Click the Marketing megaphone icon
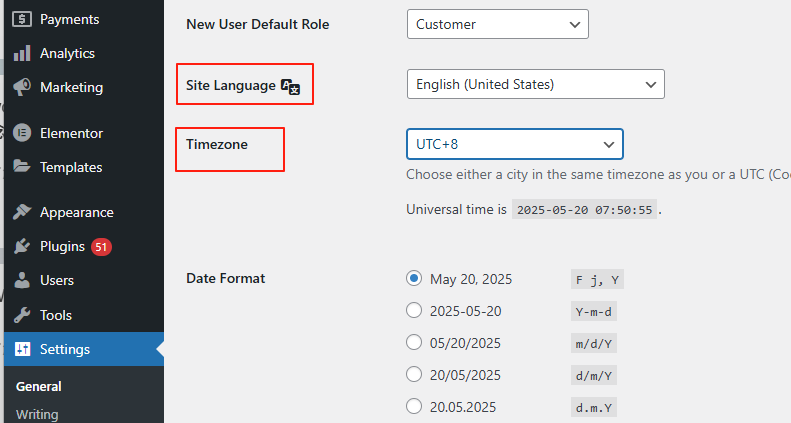Image resolution: width=791 pixels, height=423 pixels. pos(22,87)
